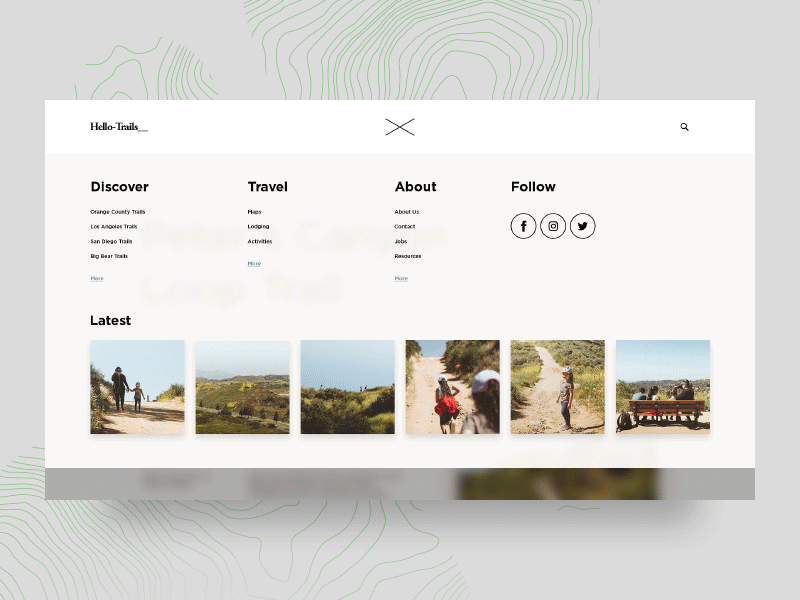The width and height of the screenshot is (800, 600).
Task: Click the Contact link under About
Action: tap(404, 227)
